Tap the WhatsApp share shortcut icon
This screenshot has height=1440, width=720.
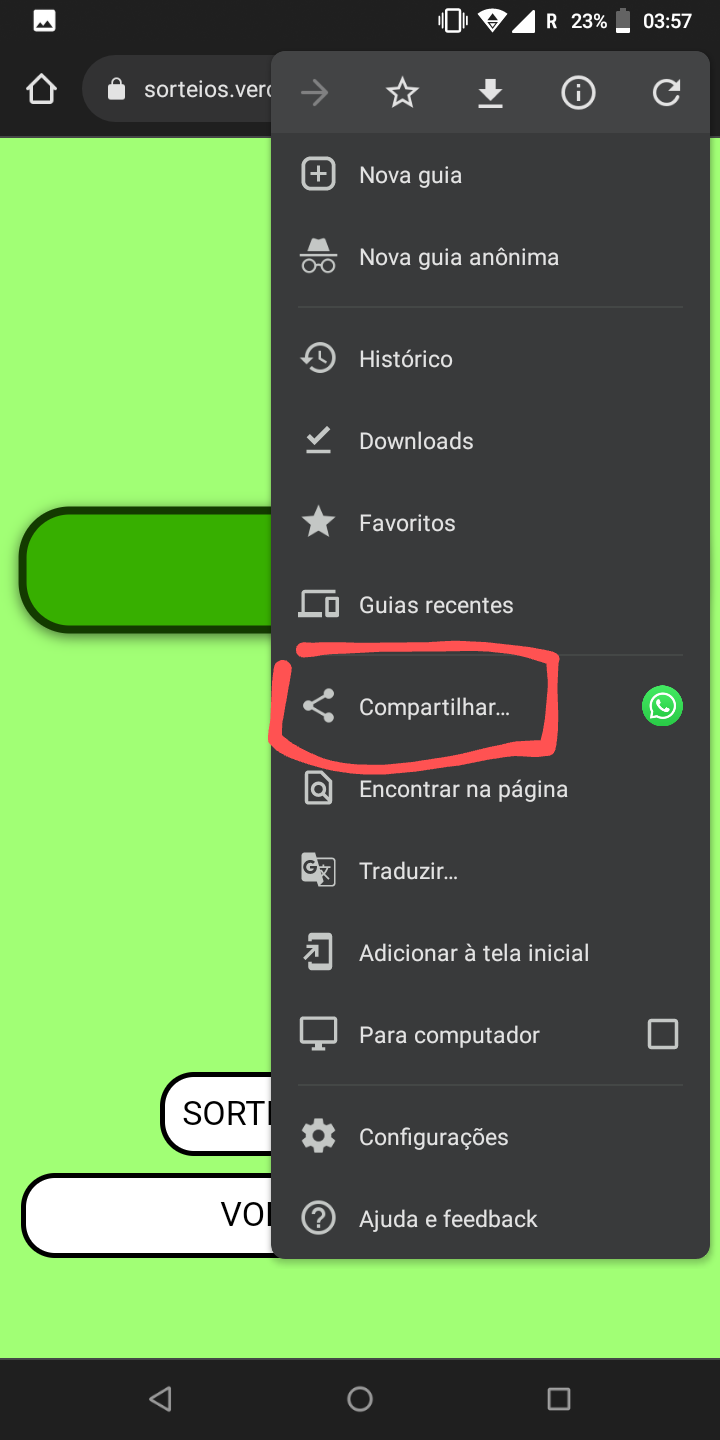[662, 706]
